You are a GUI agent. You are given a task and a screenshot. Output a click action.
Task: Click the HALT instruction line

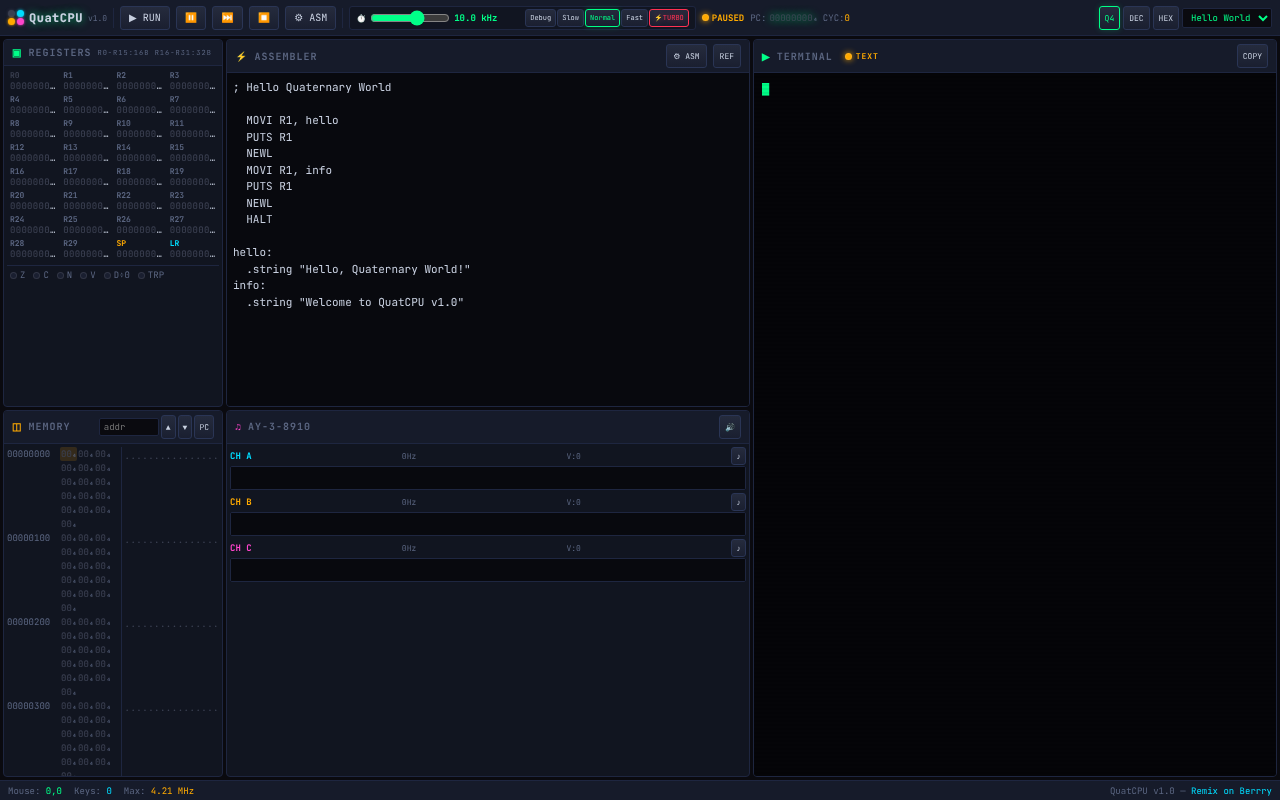pyautogui.click(x=259, y=220)
